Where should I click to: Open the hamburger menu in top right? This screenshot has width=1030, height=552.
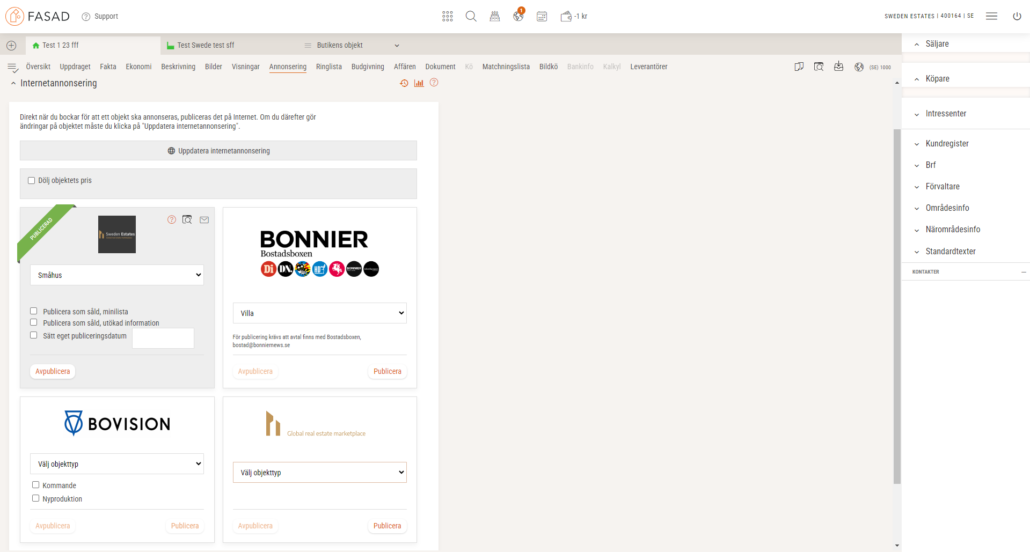[991, 16]
